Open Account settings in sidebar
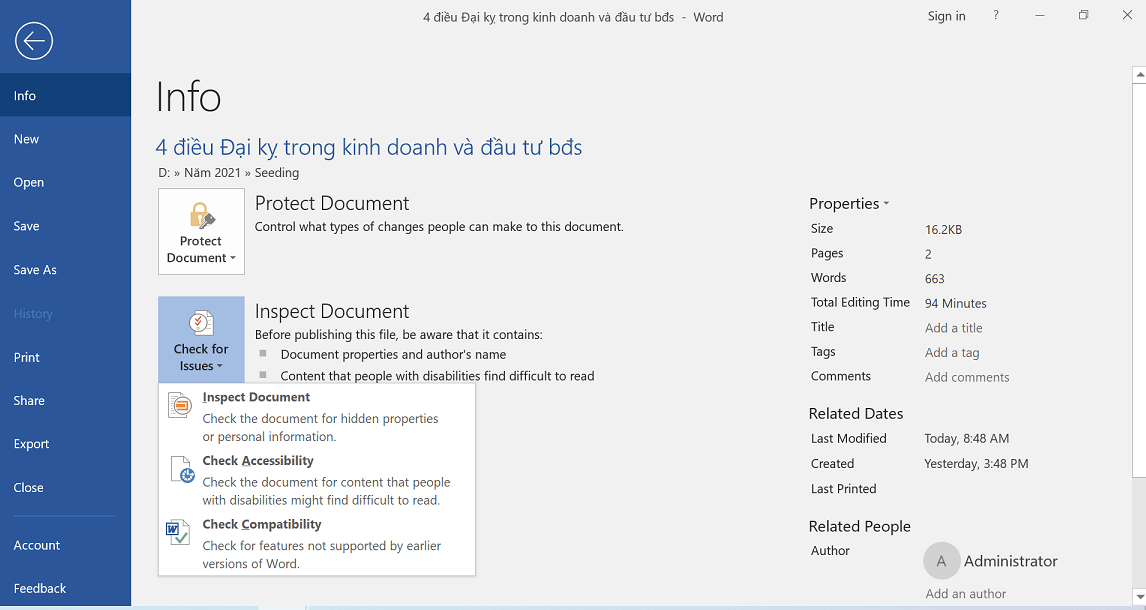This screenshot has height=610, width=1146. coord(65,545)
